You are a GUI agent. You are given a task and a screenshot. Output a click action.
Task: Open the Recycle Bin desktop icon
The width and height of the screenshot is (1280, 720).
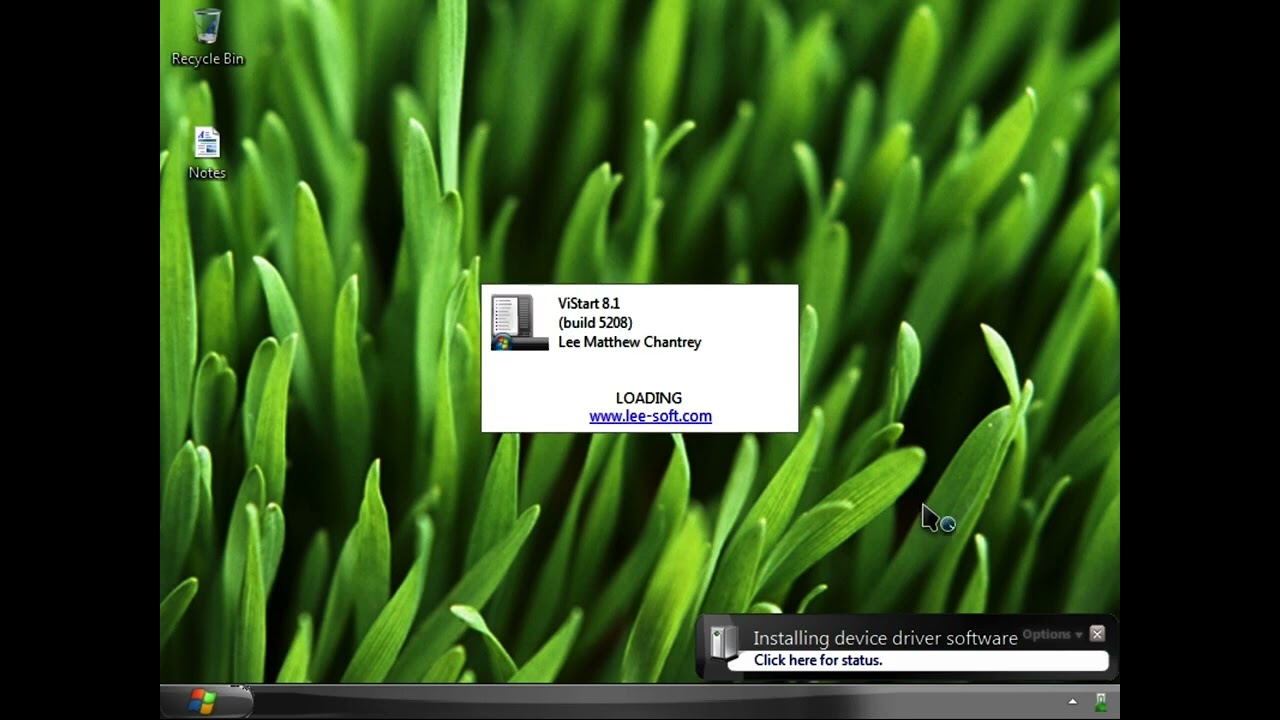point(207,38)
